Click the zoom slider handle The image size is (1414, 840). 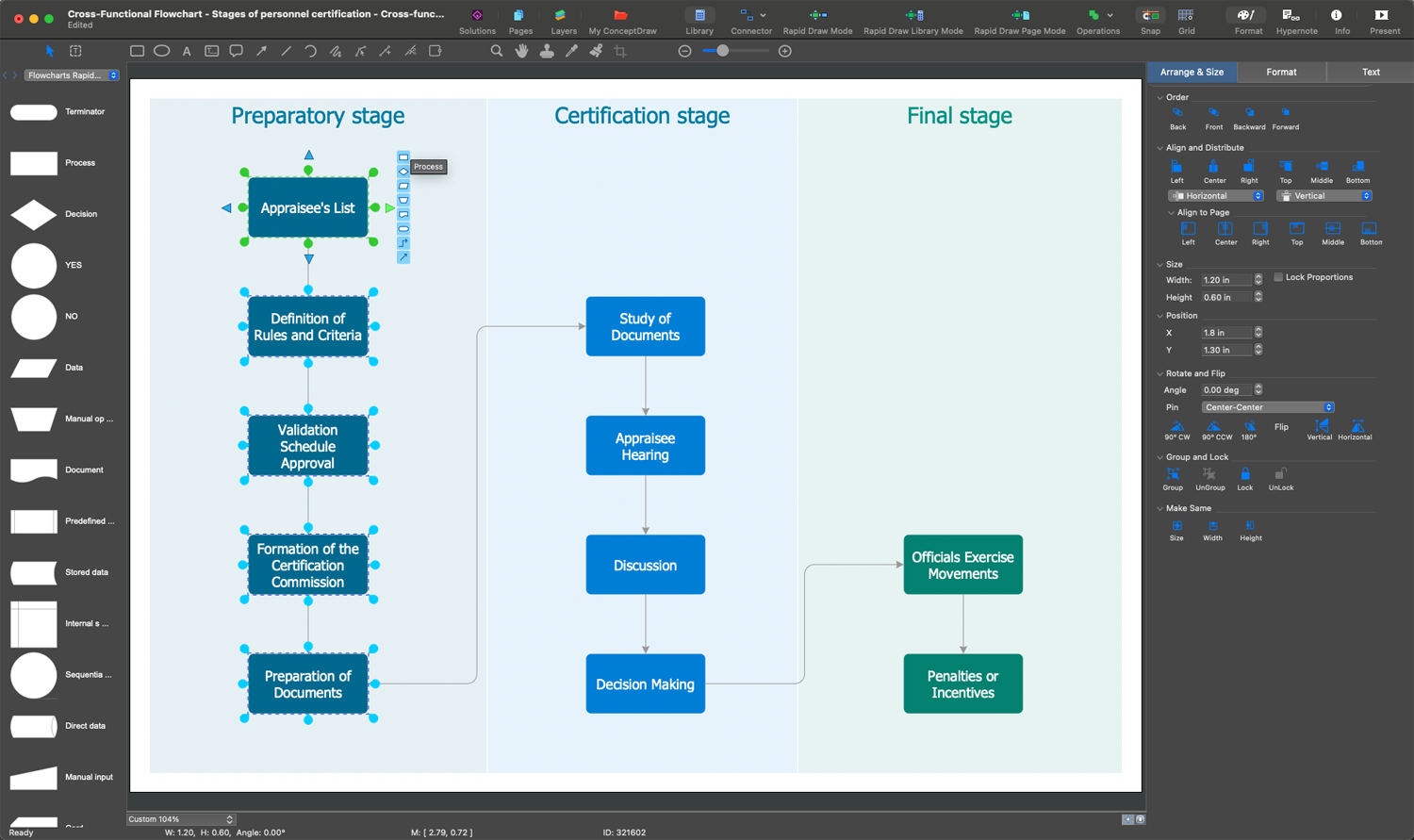(x=722, y=51)
